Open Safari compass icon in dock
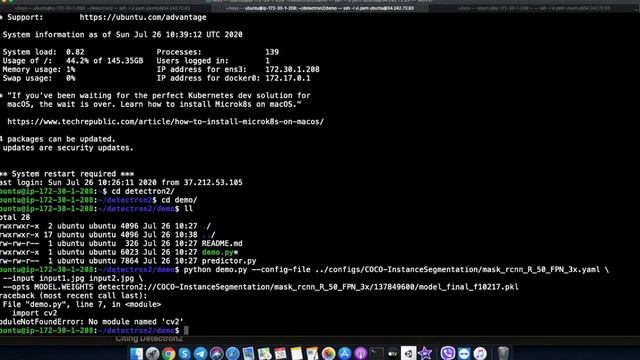 (x=232, y=353)
